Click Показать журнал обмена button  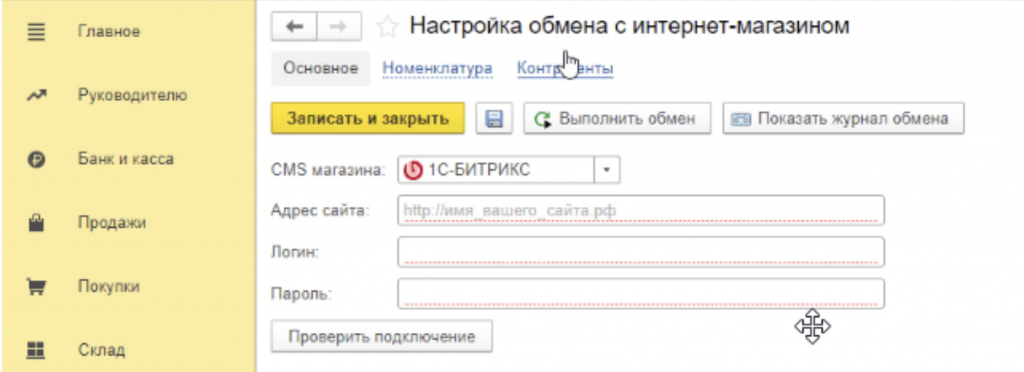tap(843, 119)
